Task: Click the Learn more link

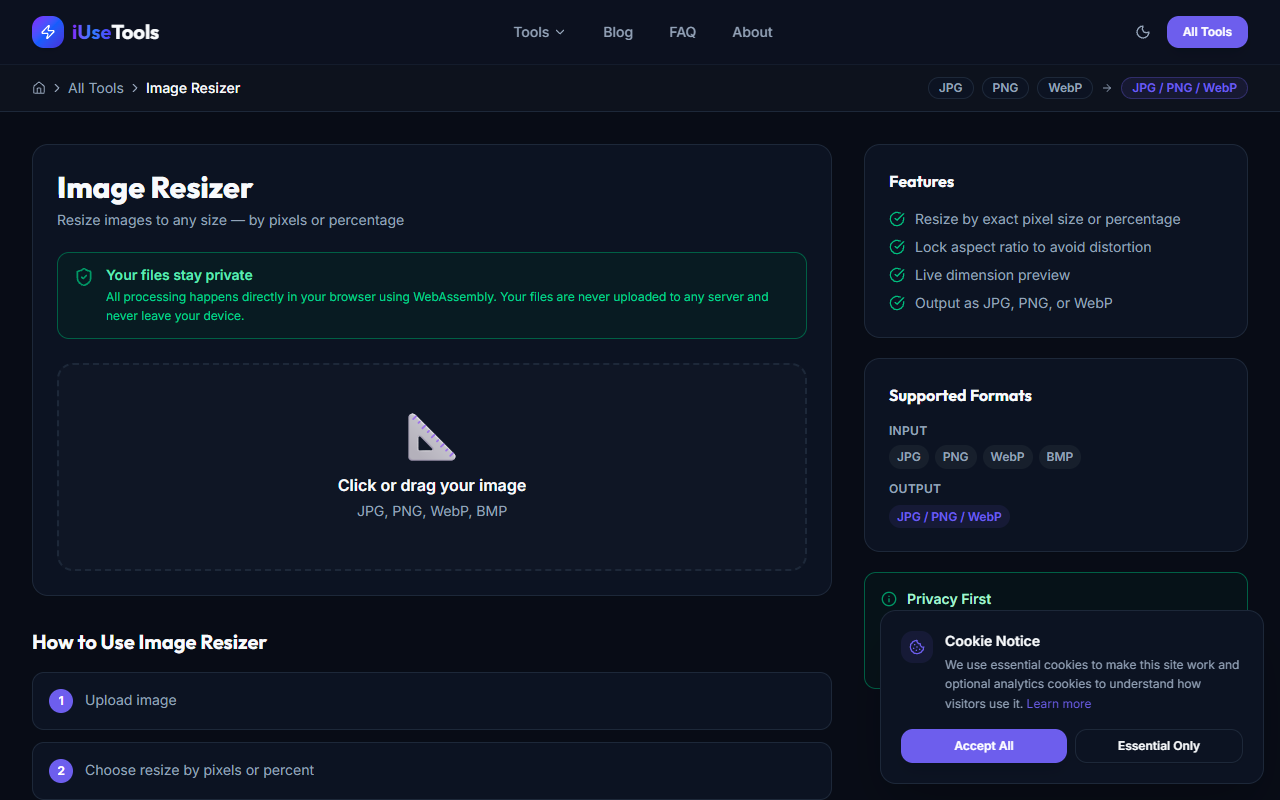Action: coord(1058,703)
